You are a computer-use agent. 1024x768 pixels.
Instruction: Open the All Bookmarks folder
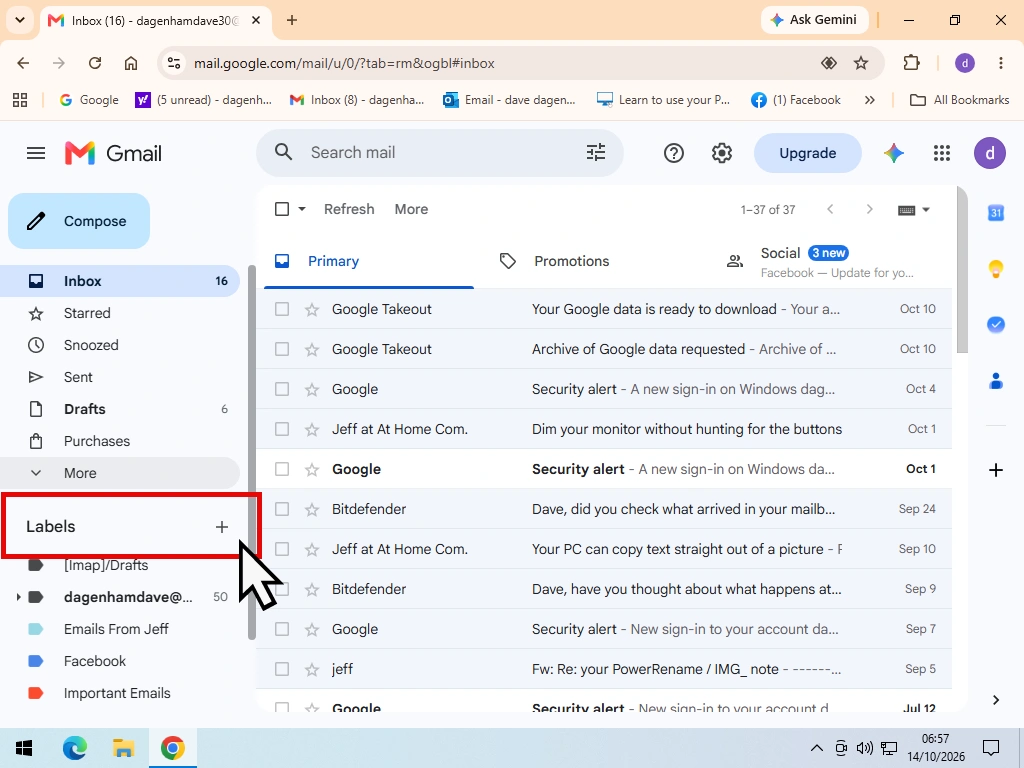click(959, 100)
